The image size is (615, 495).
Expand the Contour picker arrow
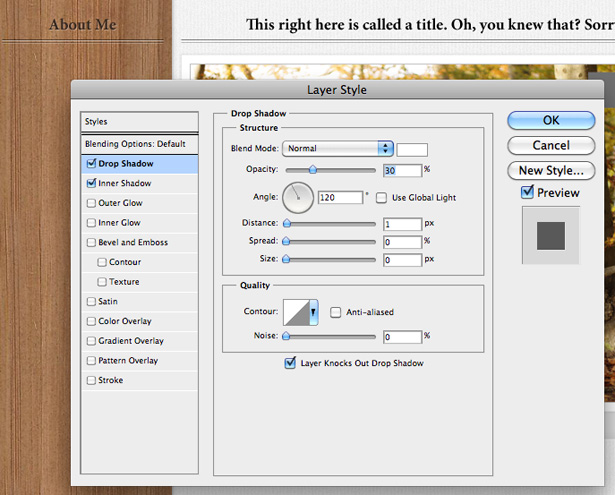coord(314,313)
